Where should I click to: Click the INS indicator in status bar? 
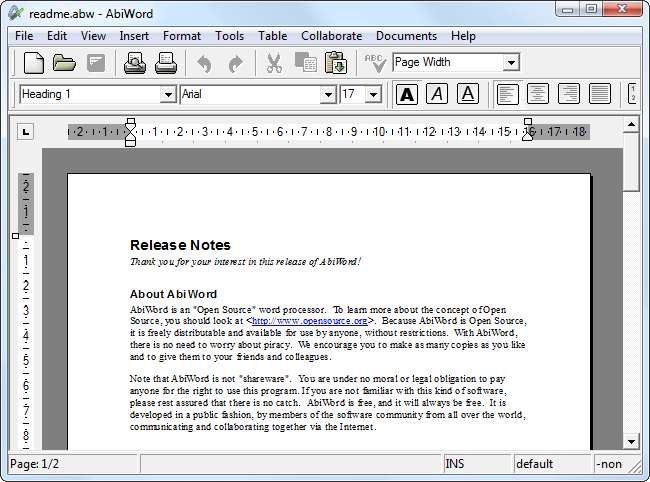click(477, 464)
